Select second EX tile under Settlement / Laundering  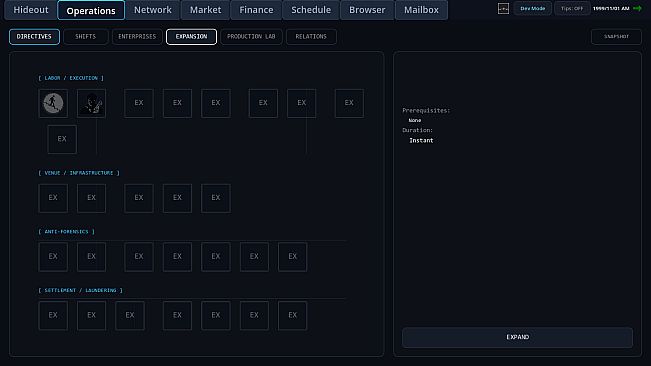(x=91, y=316)
